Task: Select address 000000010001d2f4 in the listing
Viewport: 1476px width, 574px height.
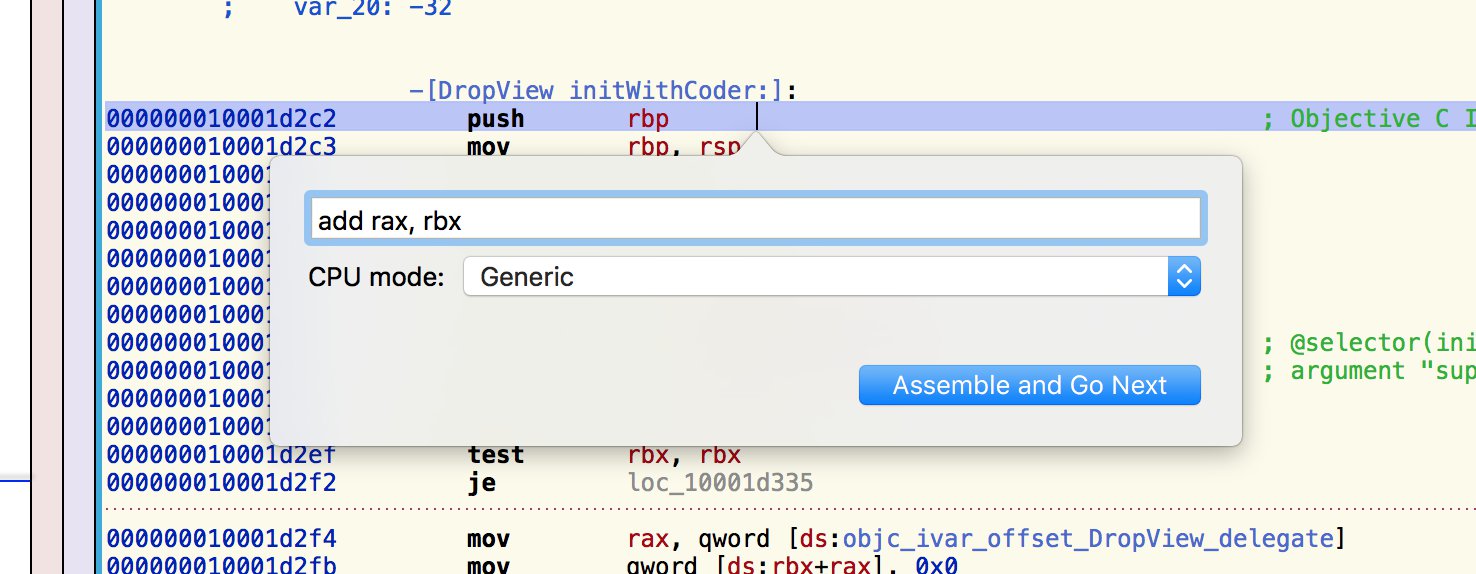Action: pos(222,540)
